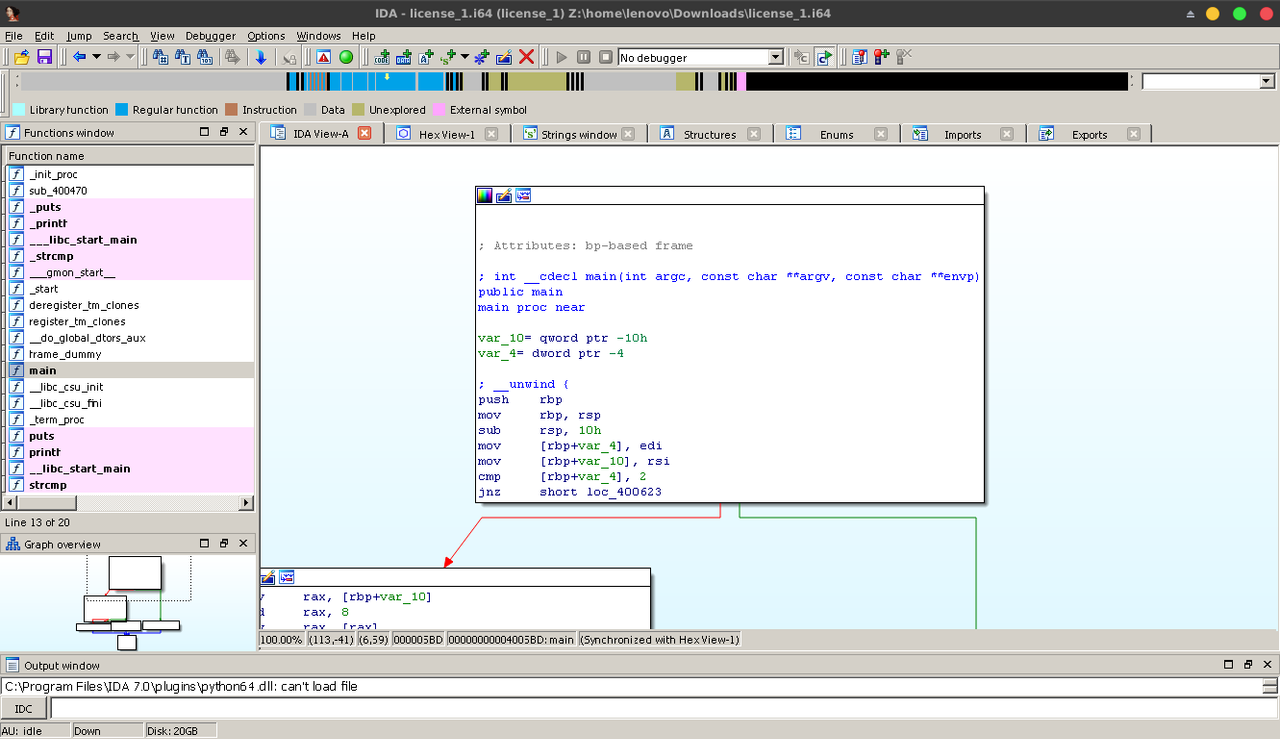
Task: Switch to Enums tab
Action: click(x=836, y=134)
